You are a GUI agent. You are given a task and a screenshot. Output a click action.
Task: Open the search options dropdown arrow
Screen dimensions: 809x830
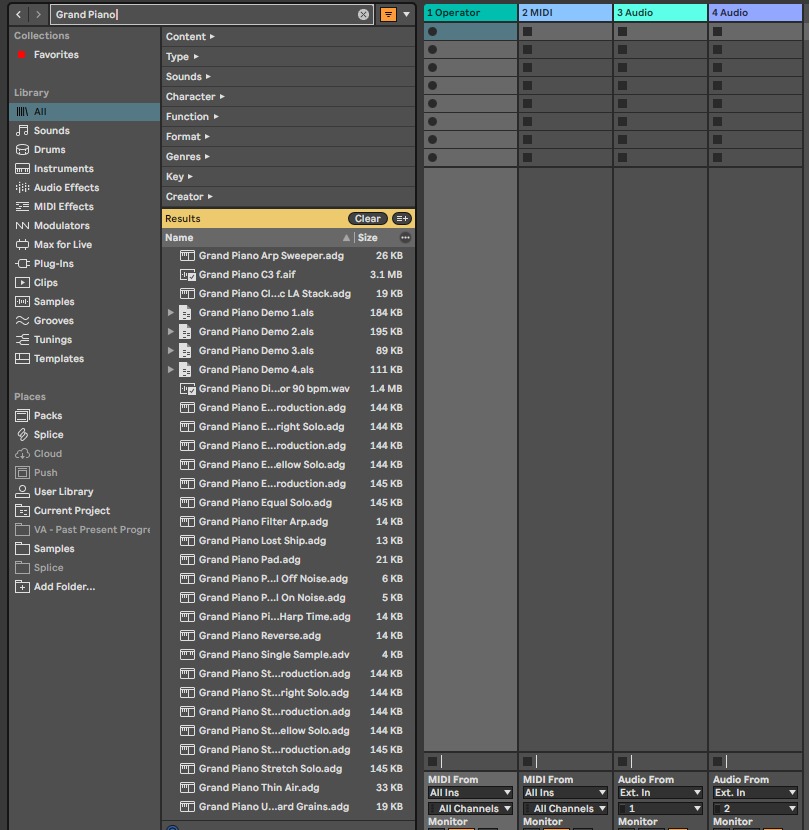(407, 14)
